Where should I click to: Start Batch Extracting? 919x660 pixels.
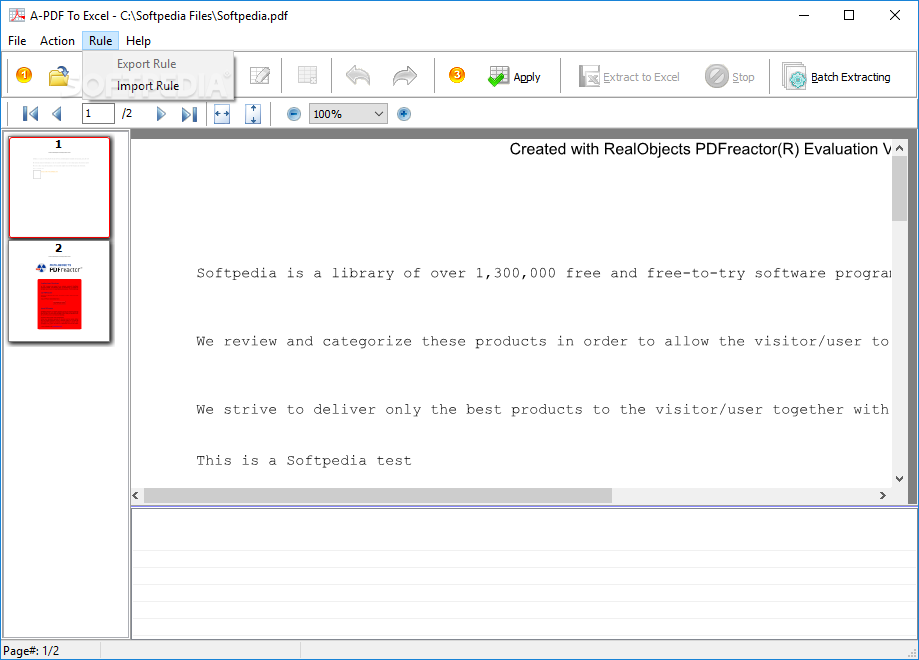pyautogui.click(x=836, y=77)
